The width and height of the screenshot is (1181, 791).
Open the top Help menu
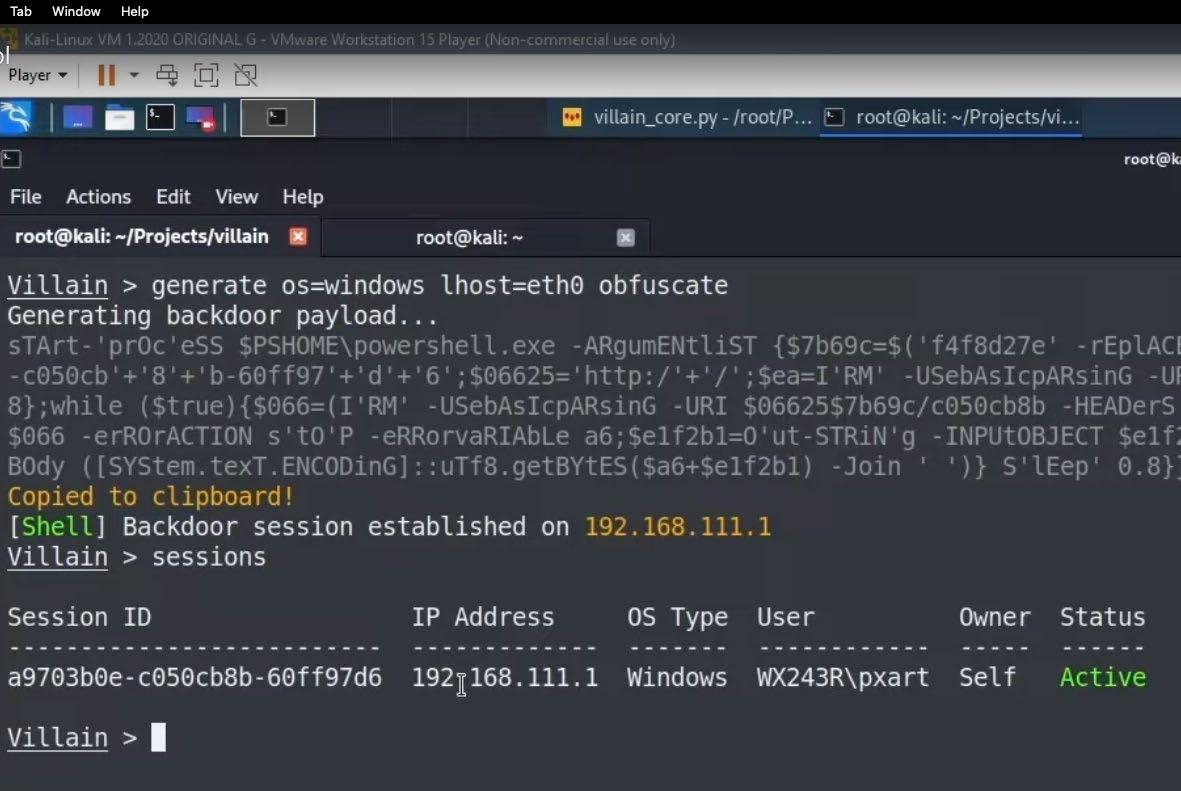pyautogui.click(x=135, y=11)
